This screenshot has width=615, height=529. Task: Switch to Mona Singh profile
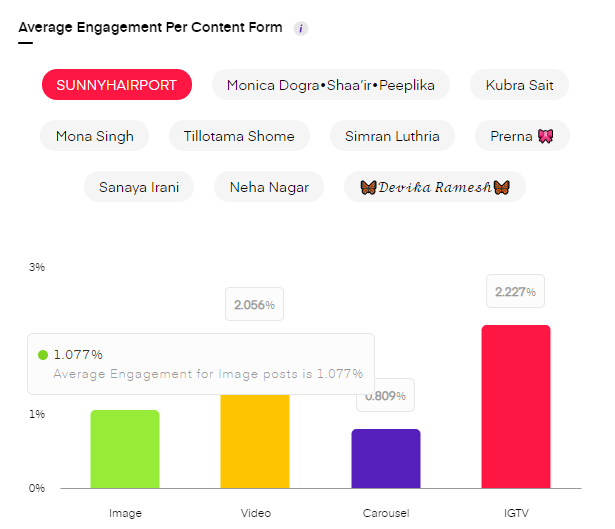(94, 135)
